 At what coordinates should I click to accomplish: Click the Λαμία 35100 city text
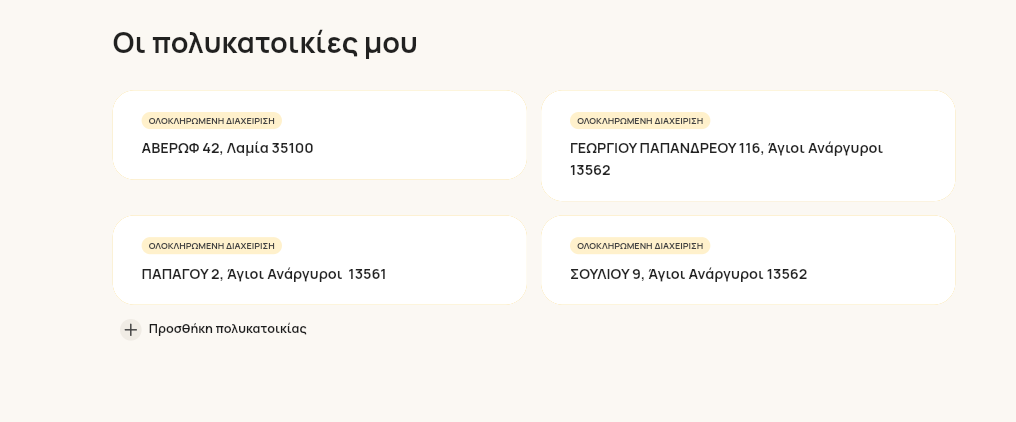tap(270, 148)
